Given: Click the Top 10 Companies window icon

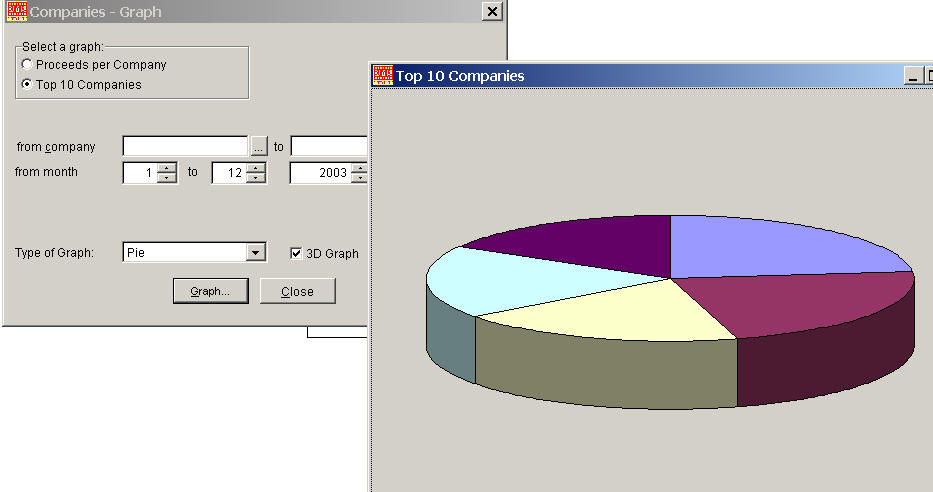Looking at the screenshot, I should point(383,76).
